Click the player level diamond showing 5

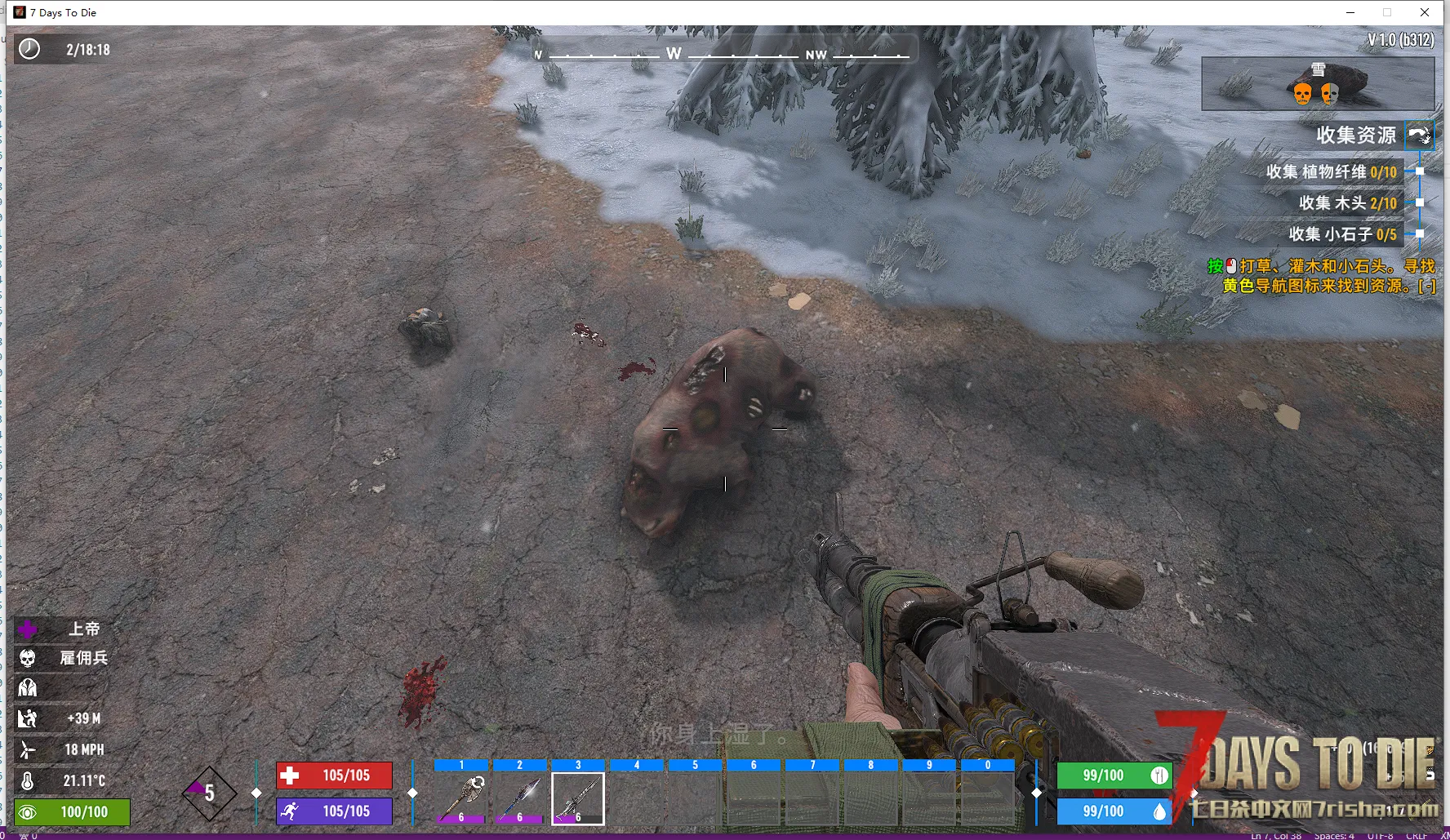pos(209,793)
